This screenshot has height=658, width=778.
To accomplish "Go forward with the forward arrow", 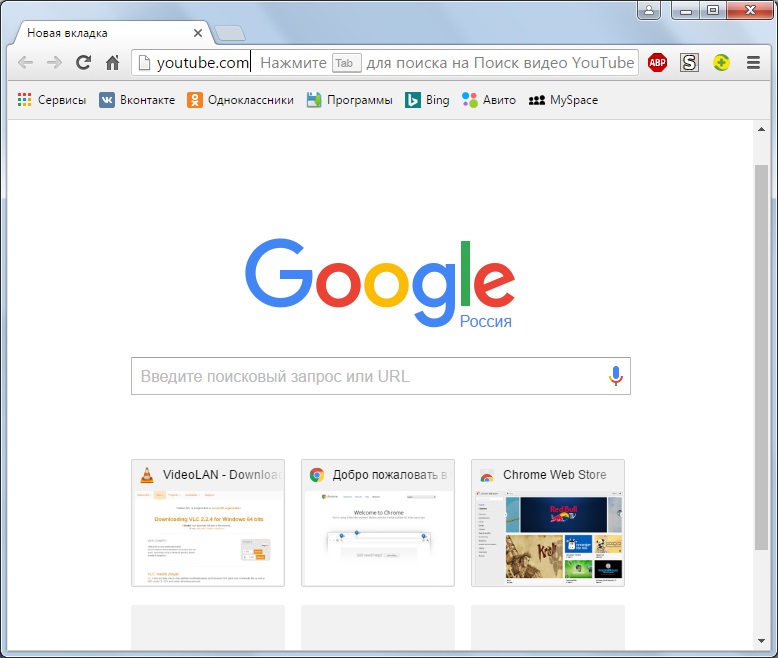I will coord(54,63).
